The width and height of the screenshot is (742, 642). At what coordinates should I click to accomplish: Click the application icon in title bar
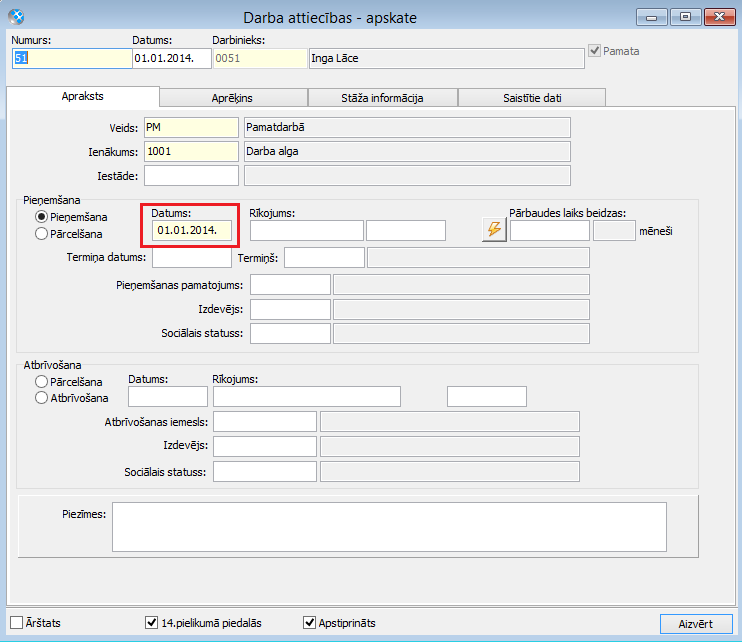(x=17, y=17)
